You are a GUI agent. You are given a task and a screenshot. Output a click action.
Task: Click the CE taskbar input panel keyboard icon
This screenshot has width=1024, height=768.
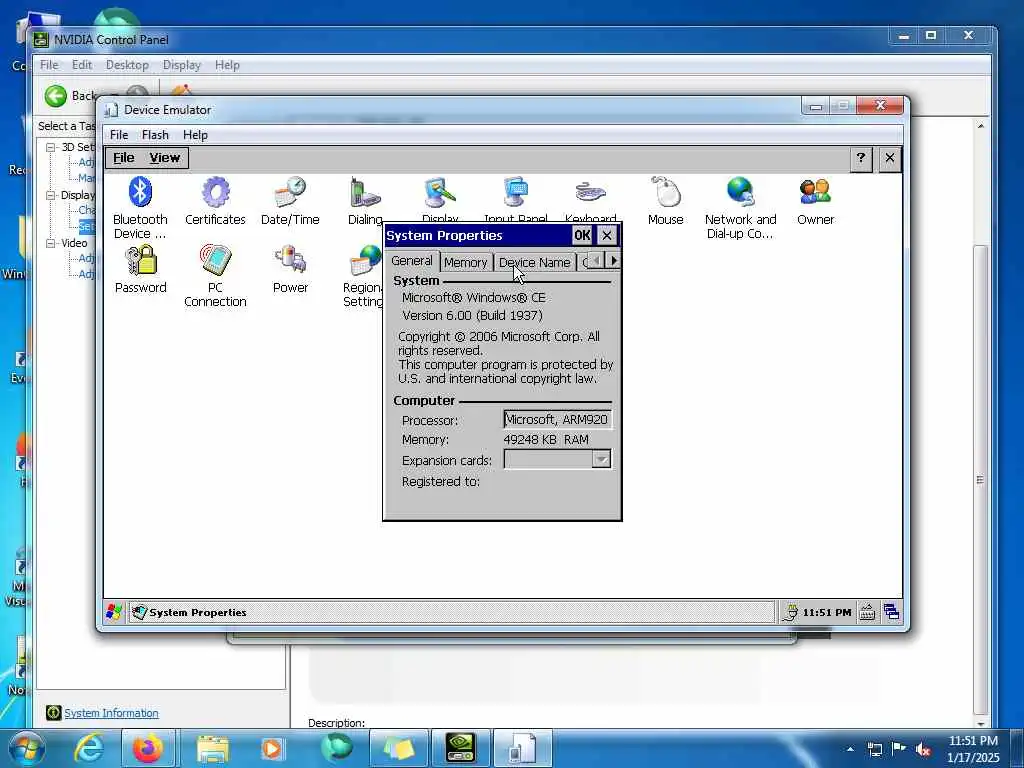(x=867, y=612)
